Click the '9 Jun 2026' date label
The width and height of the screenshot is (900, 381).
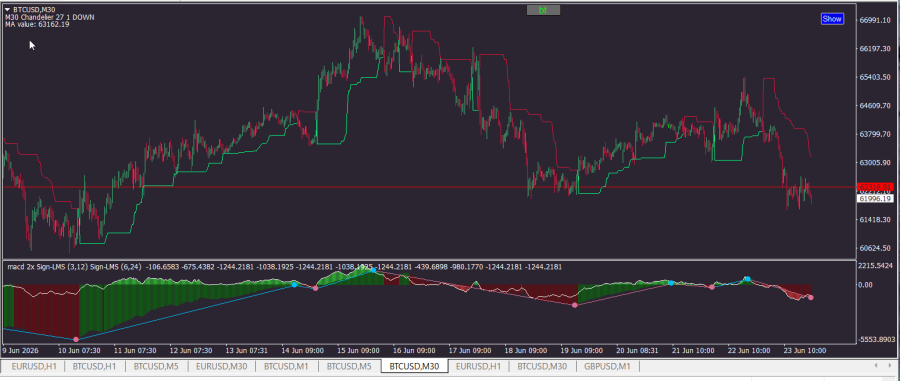coord(21,350)
